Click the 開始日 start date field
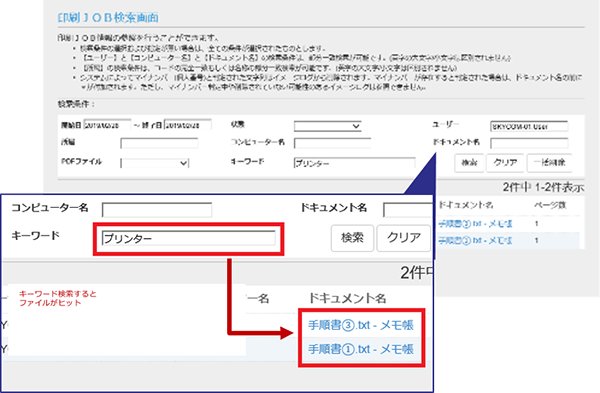600x393 pixels. click(107, 125)
